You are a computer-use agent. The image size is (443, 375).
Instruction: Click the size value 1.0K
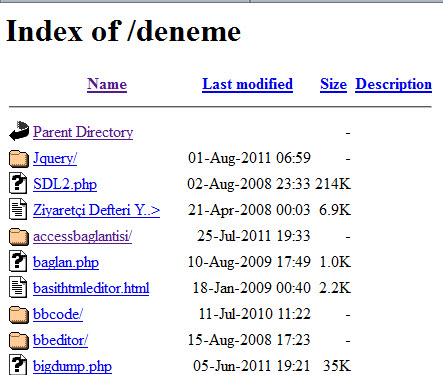335,262
